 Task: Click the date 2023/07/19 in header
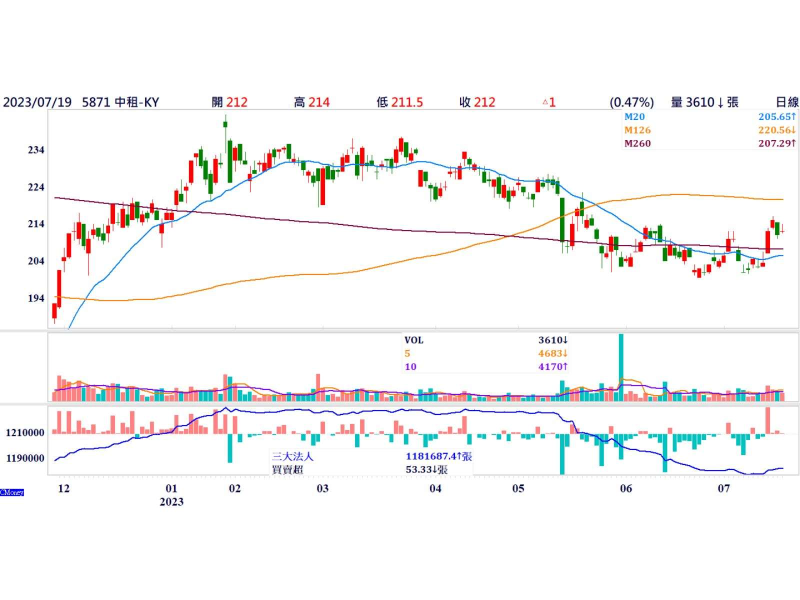[x=37, y=102]
